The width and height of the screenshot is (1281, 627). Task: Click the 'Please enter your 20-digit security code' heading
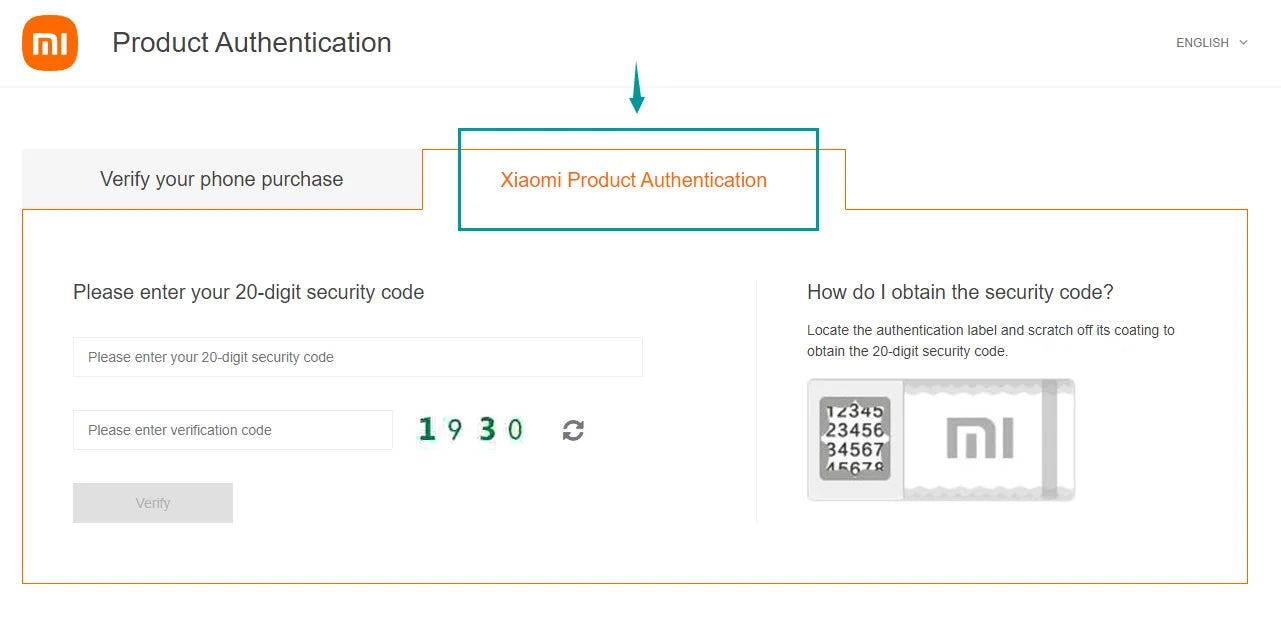[x=248, y=293]
